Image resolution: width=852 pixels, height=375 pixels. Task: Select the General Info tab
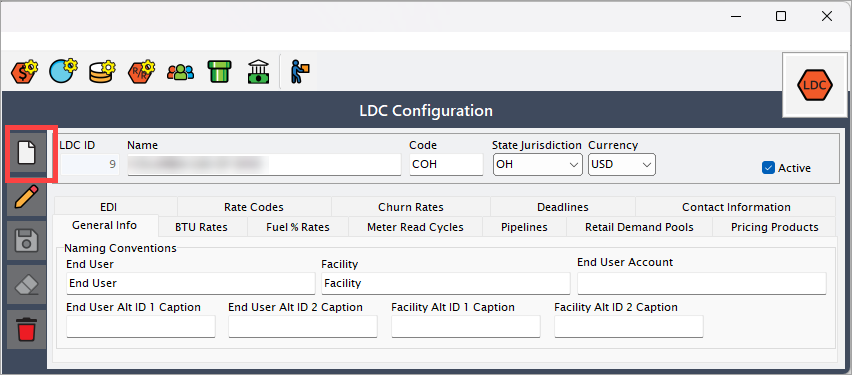(x=105, y=225)
